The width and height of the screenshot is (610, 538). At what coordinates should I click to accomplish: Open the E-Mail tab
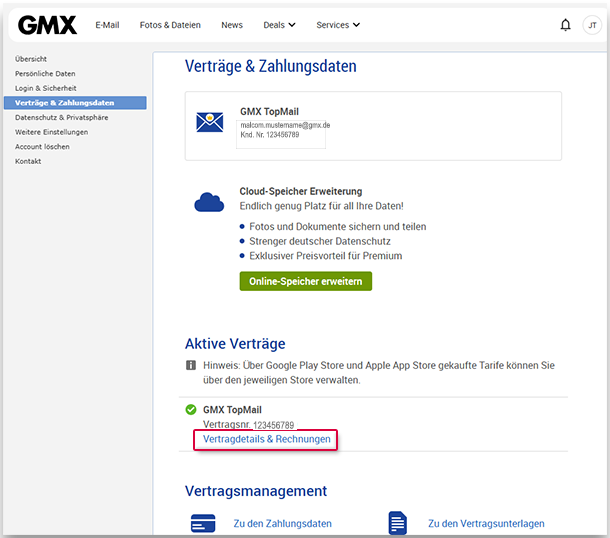tap(107, 25)
